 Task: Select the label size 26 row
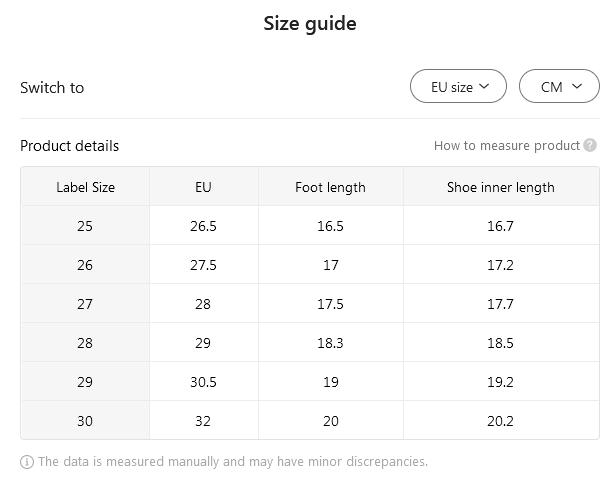pyautogui.click(x=85, y=265)
